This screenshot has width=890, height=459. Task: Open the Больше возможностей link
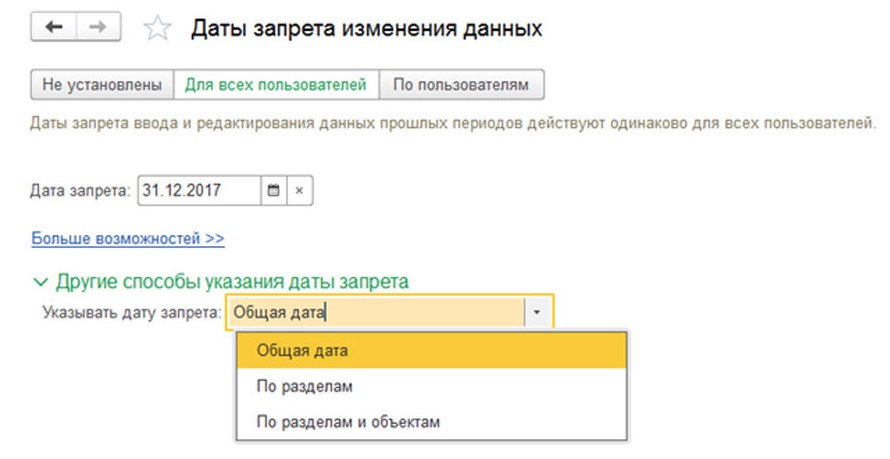point(128,239)
